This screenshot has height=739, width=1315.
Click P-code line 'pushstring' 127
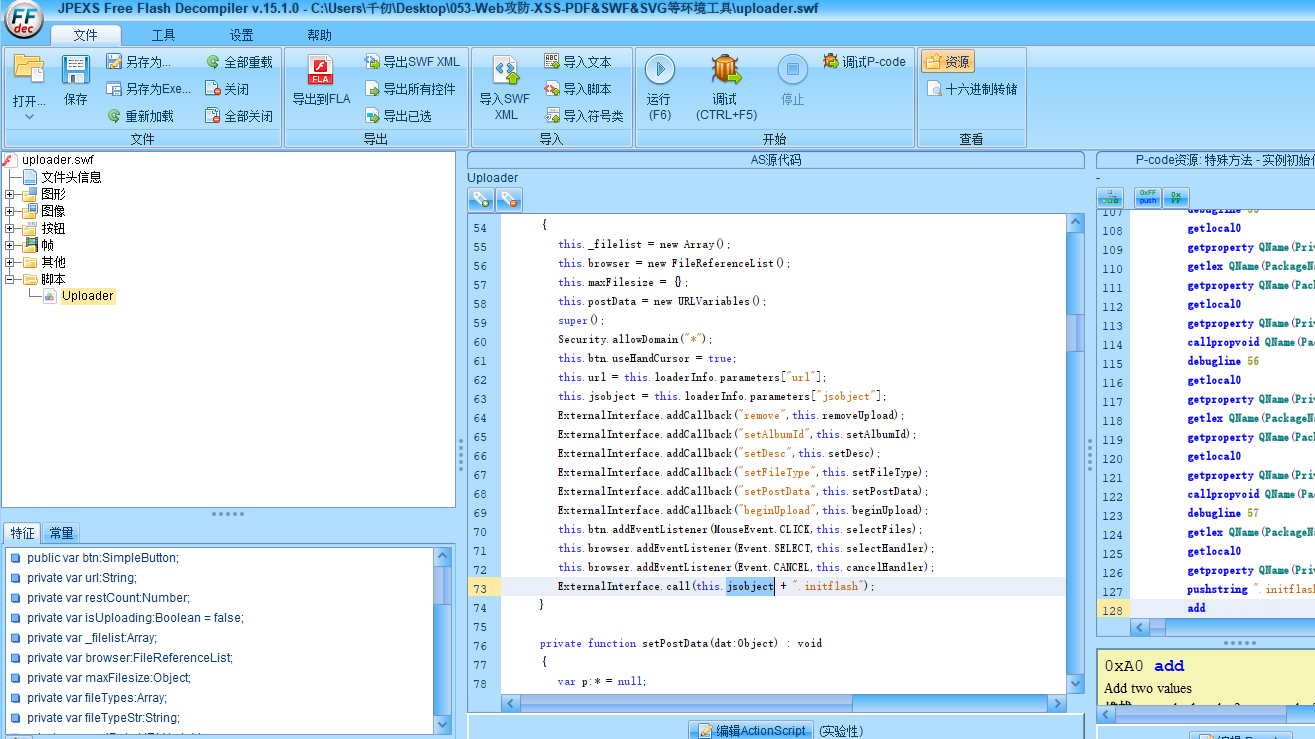(x=1250, y=590)
